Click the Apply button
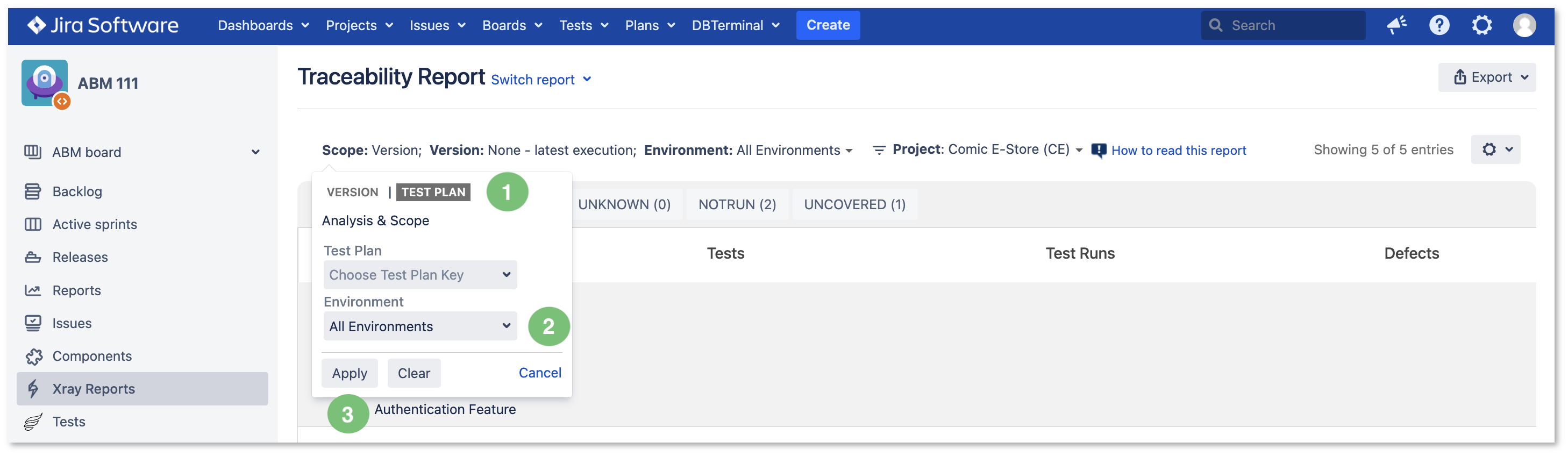Image resolution: width=1568 pixels, height=456 pixels. 350,373
